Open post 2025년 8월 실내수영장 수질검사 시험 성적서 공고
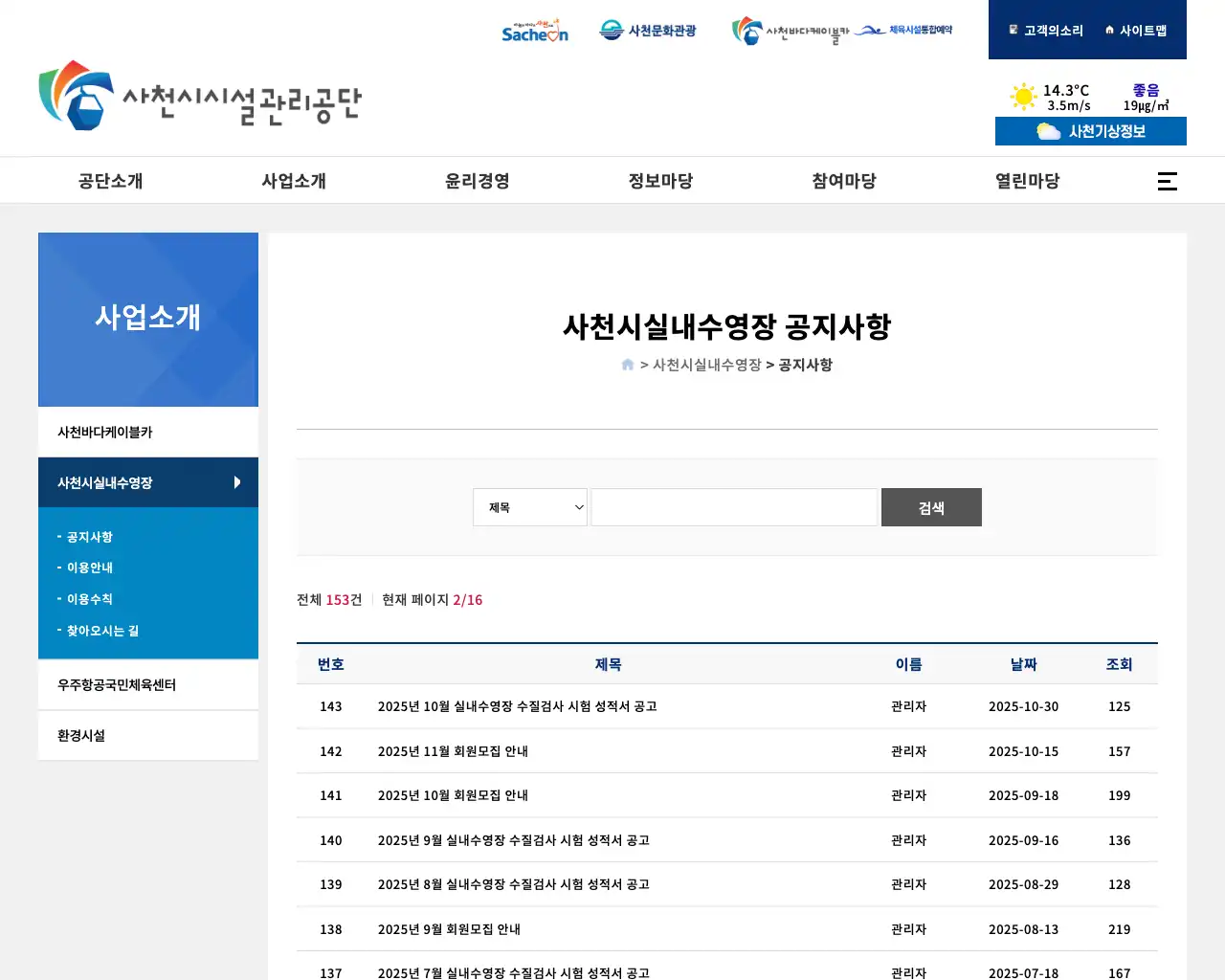The image size is (1225, 980). coord(514,884)
